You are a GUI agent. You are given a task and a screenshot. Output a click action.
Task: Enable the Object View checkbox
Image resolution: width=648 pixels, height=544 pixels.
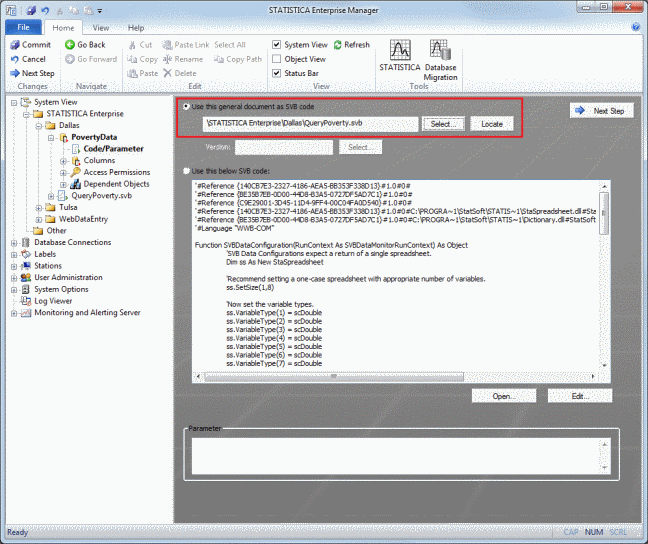(276, 59)
